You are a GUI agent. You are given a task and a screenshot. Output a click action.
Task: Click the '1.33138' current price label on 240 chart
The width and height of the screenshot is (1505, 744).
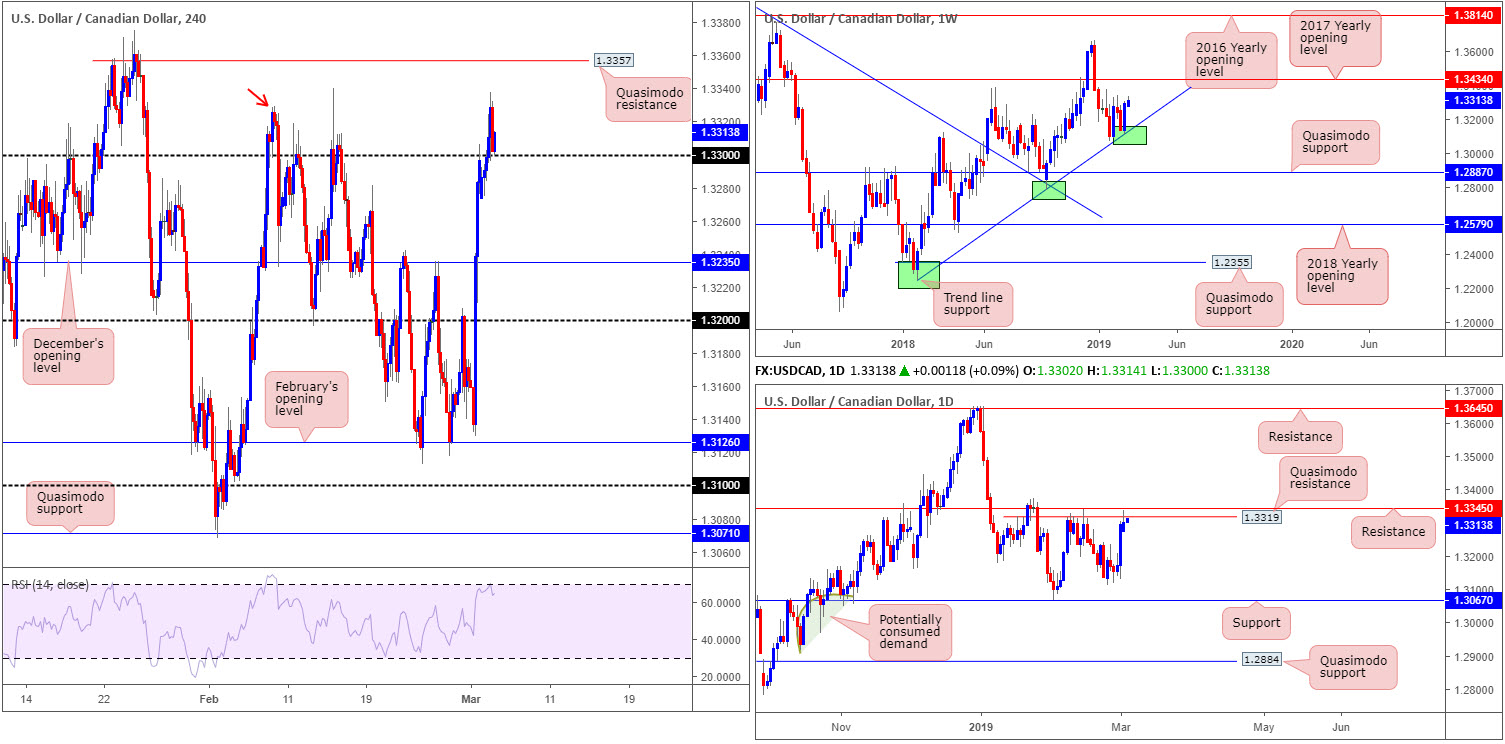click(720, 131)
